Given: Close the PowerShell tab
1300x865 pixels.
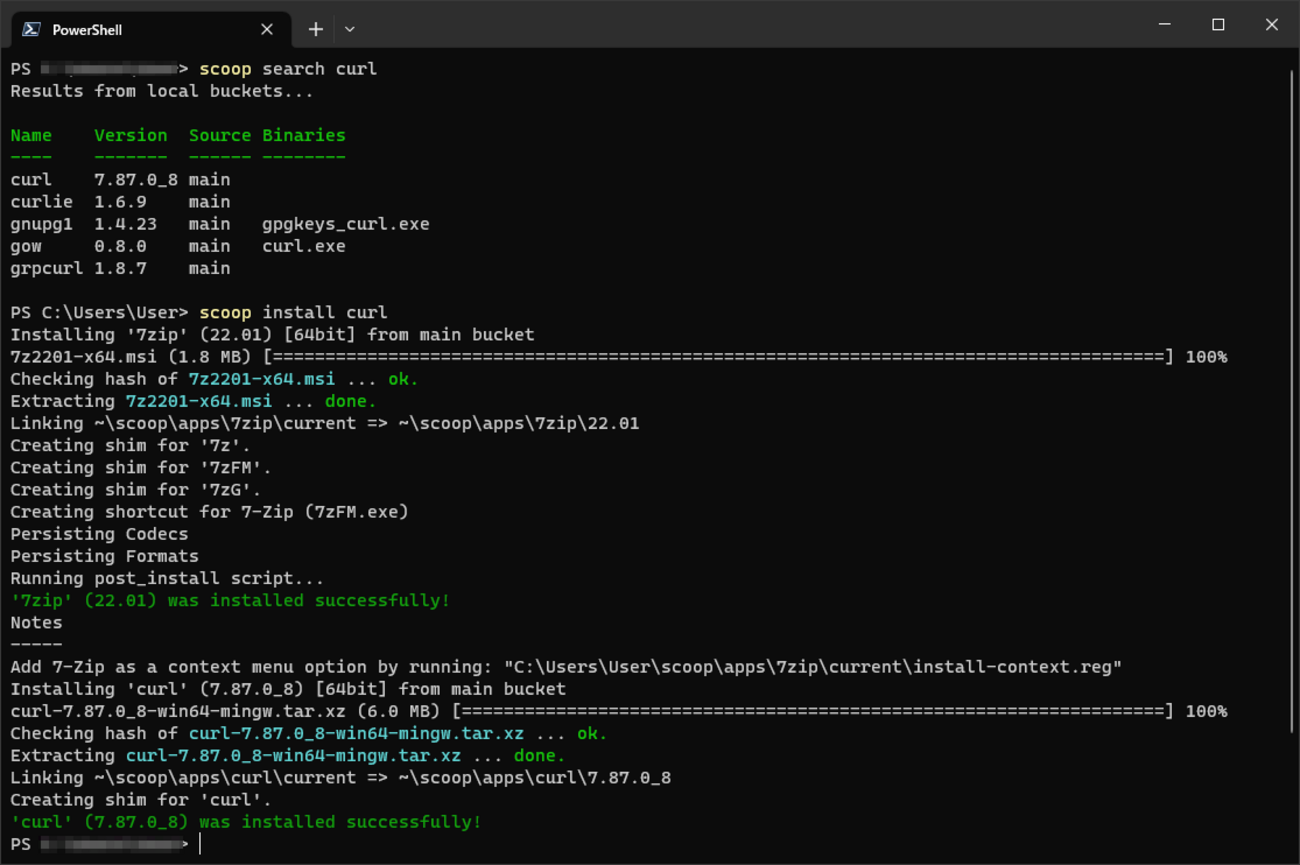Looking at the screenshot, I should (x=267, y=29).
